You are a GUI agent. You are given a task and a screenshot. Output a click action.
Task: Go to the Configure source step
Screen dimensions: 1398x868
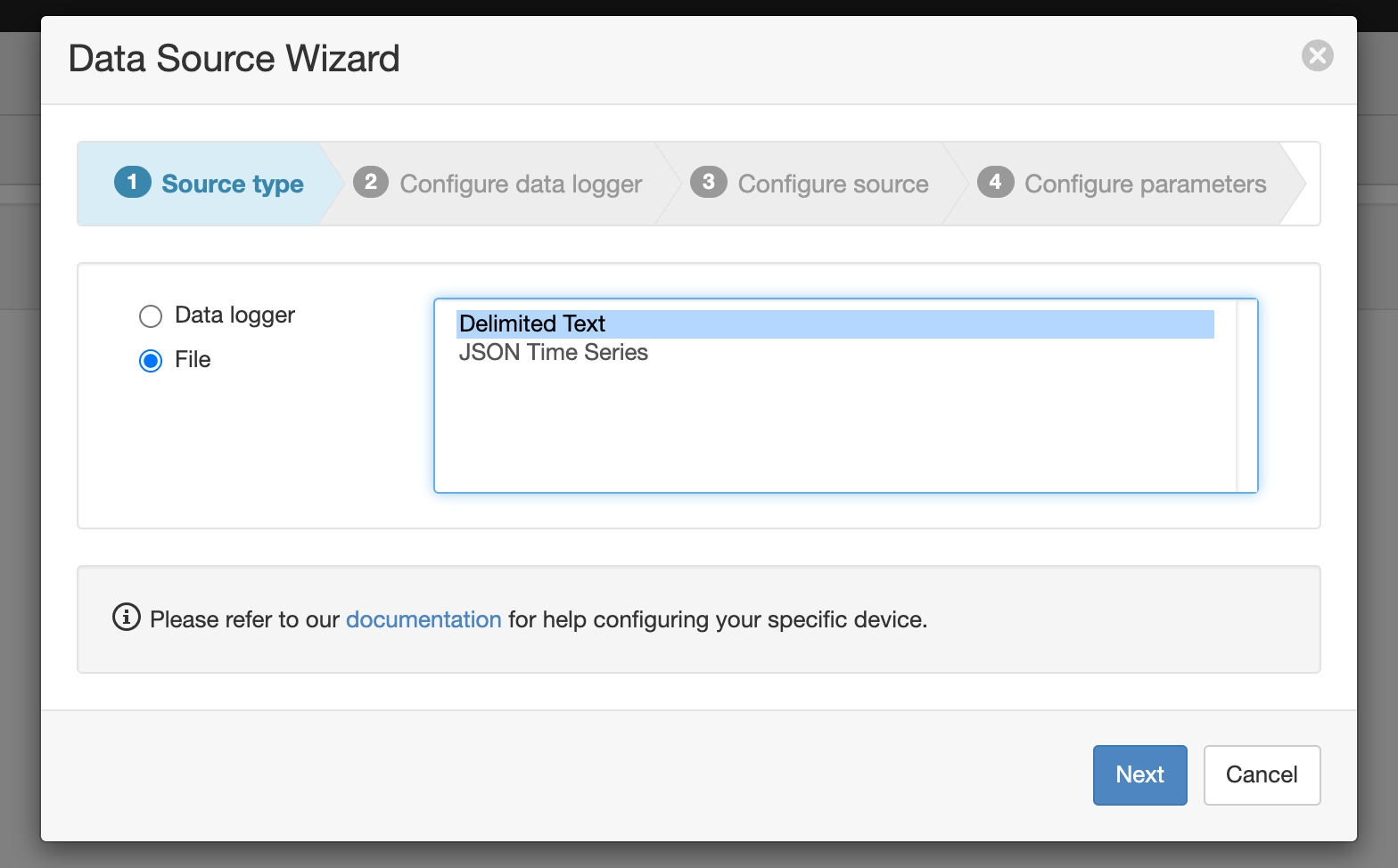pos(833,184)
